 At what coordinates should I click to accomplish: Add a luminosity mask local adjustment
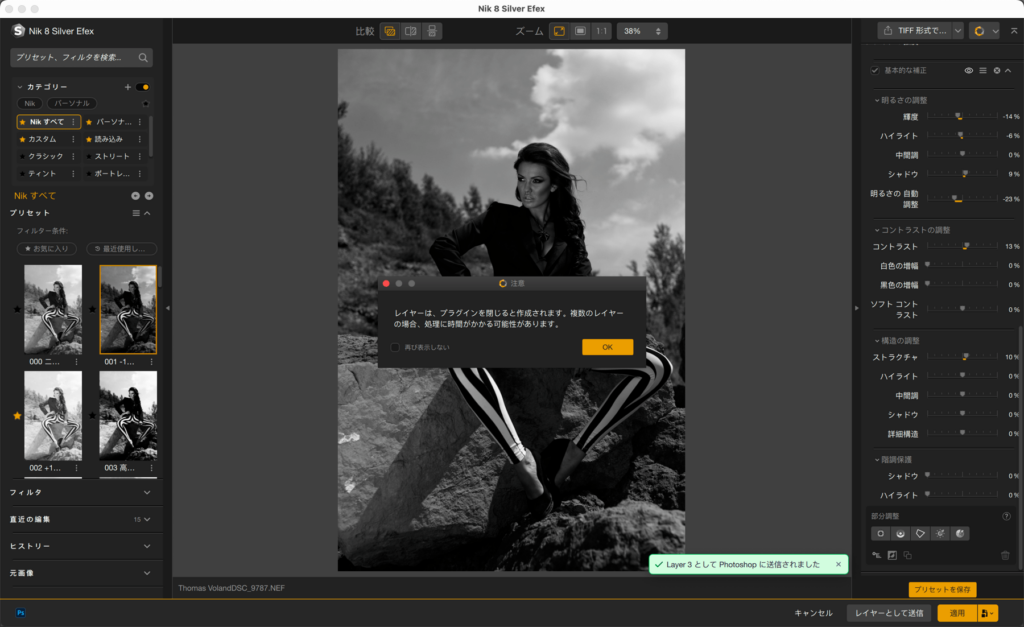pos(940,534)
